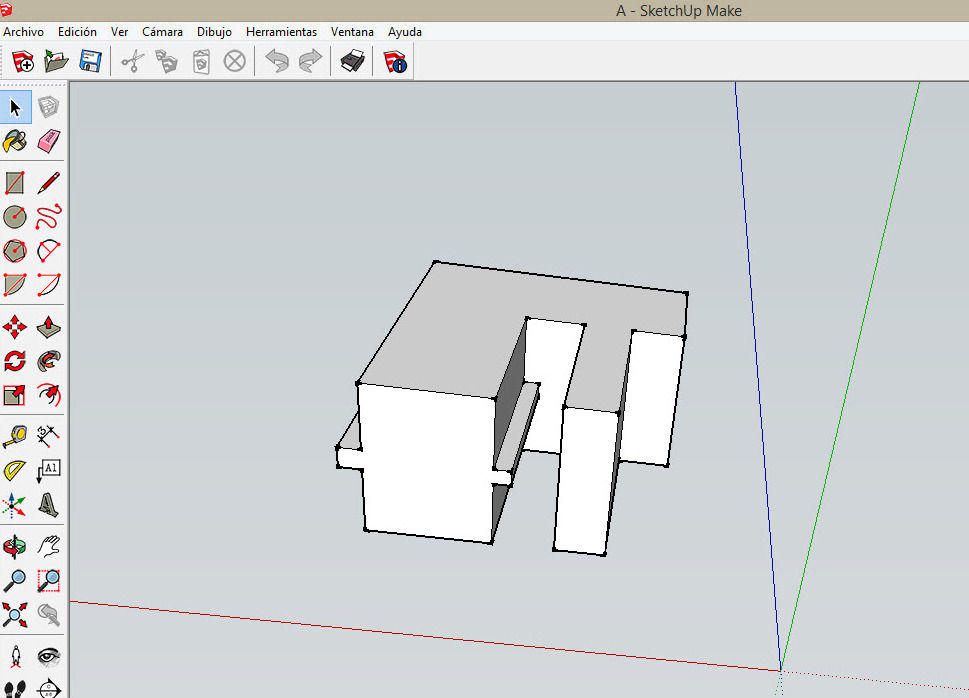The height and width of the screenshot is (698, 969).
Task: Choose the Select arrow tool
Action: (15, 107)
